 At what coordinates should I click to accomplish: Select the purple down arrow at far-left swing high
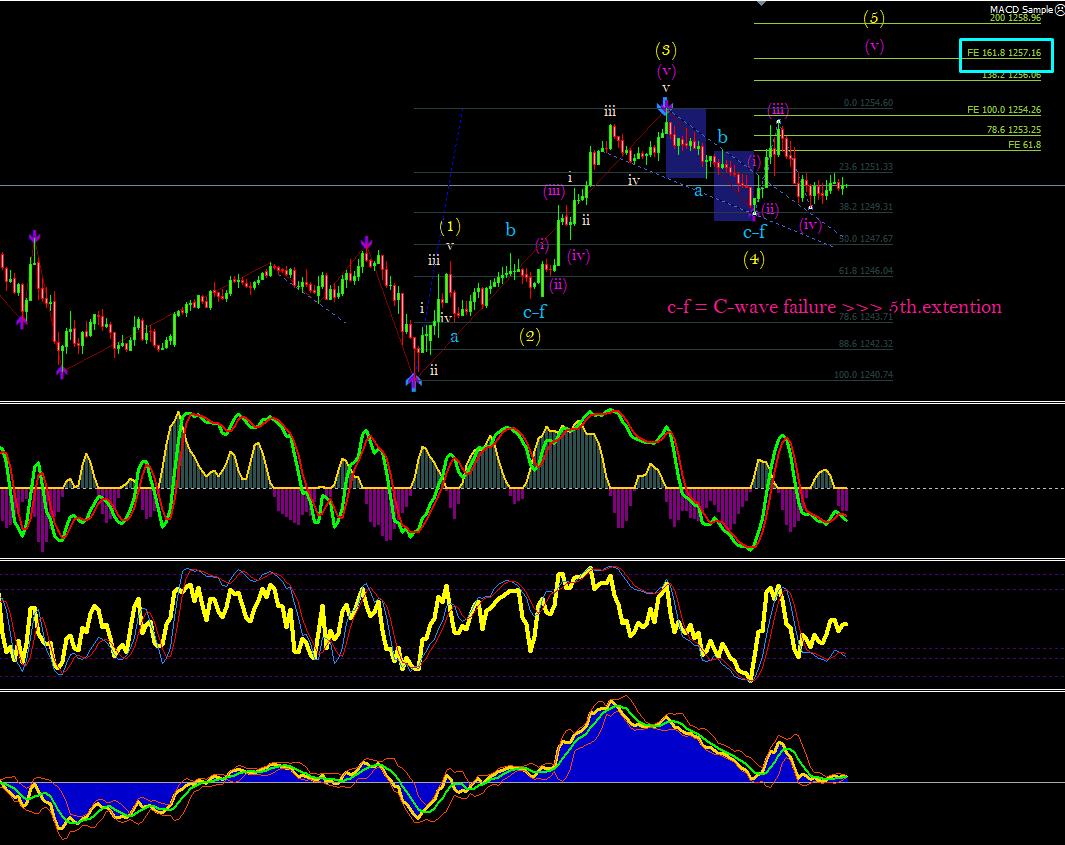click(x=34, y=236)
